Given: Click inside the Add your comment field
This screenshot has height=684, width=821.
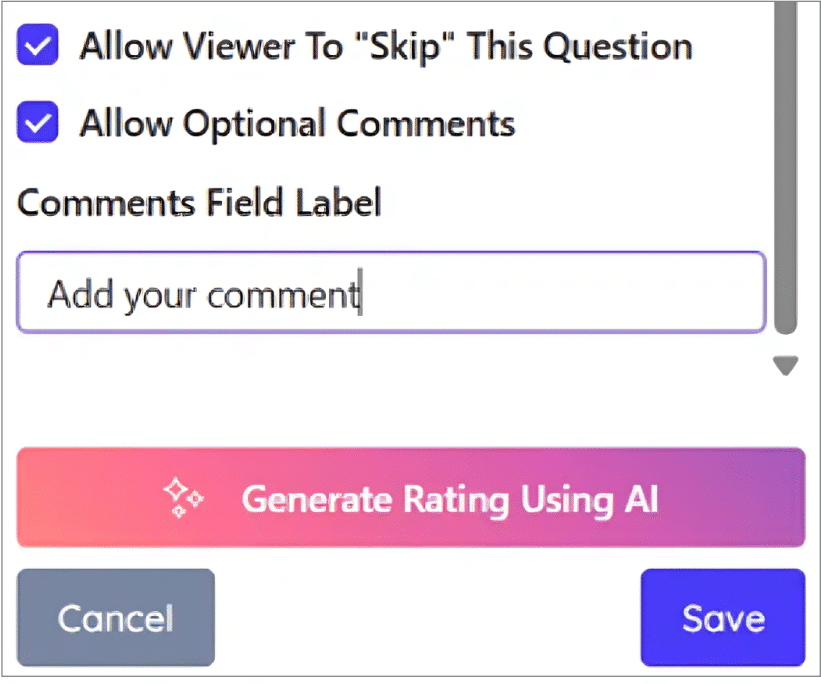Looking at the screenshot, I should tap(390, 291).
